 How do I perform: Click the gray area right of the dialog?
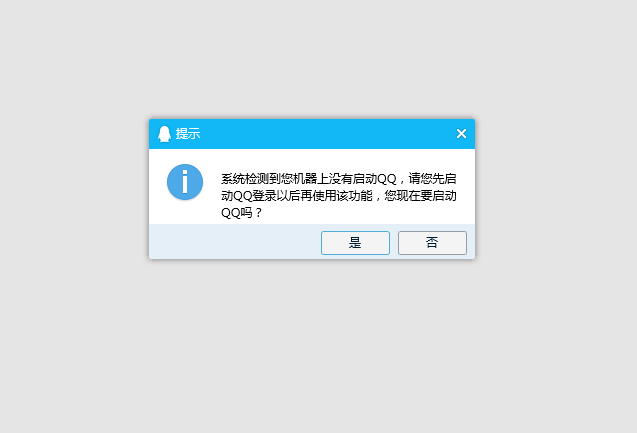[x=557, y=189]
